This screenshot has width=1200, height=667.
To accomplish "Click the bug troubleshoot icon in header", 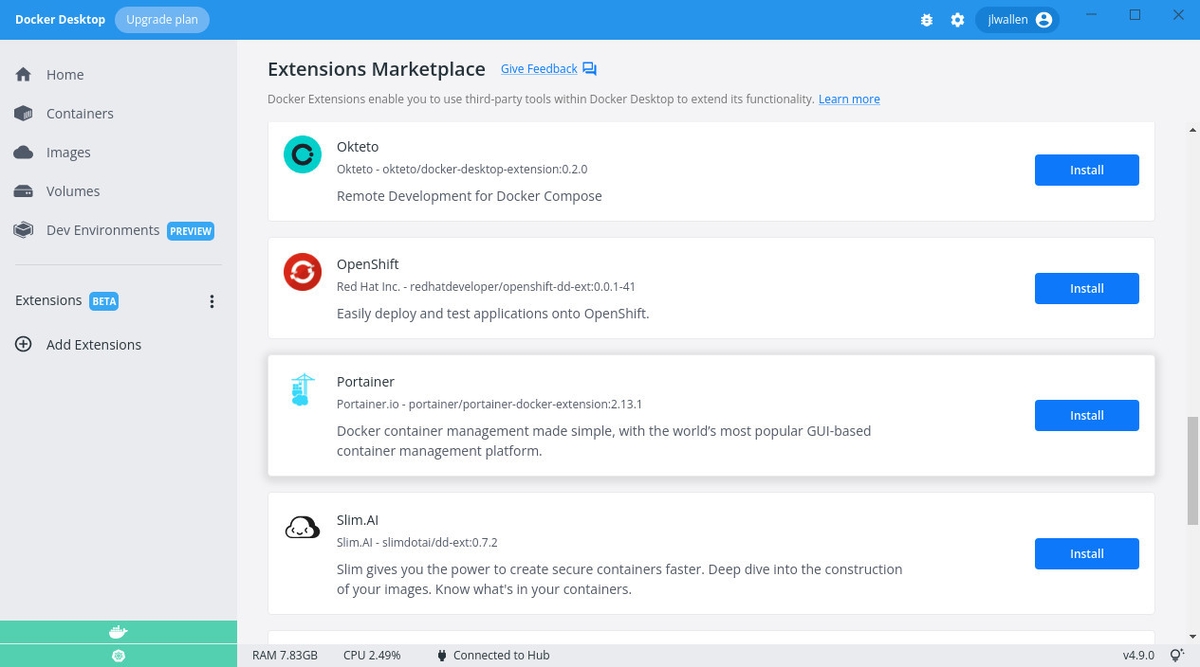I will 926,20.
